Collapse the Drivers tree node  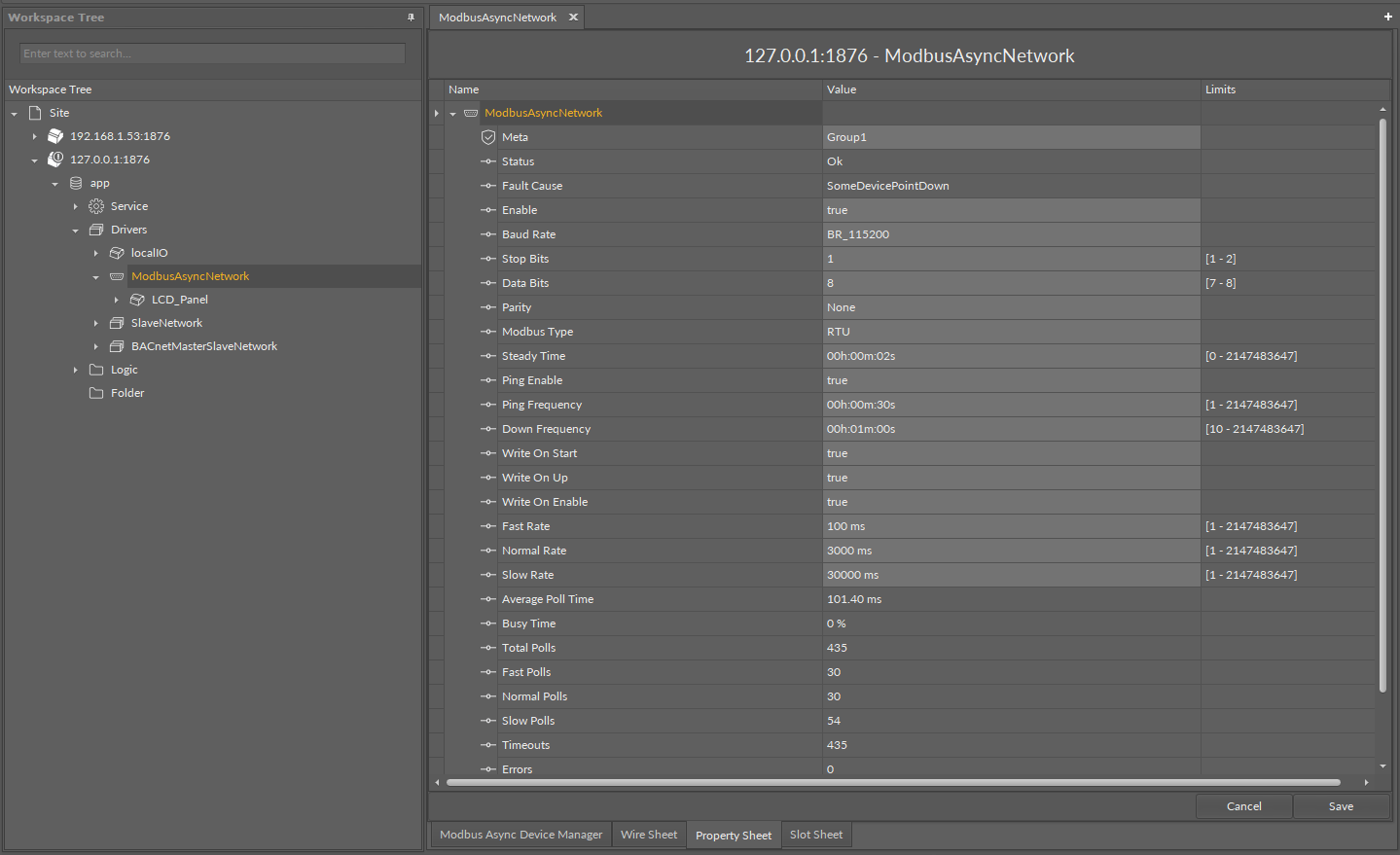(76, 231)
